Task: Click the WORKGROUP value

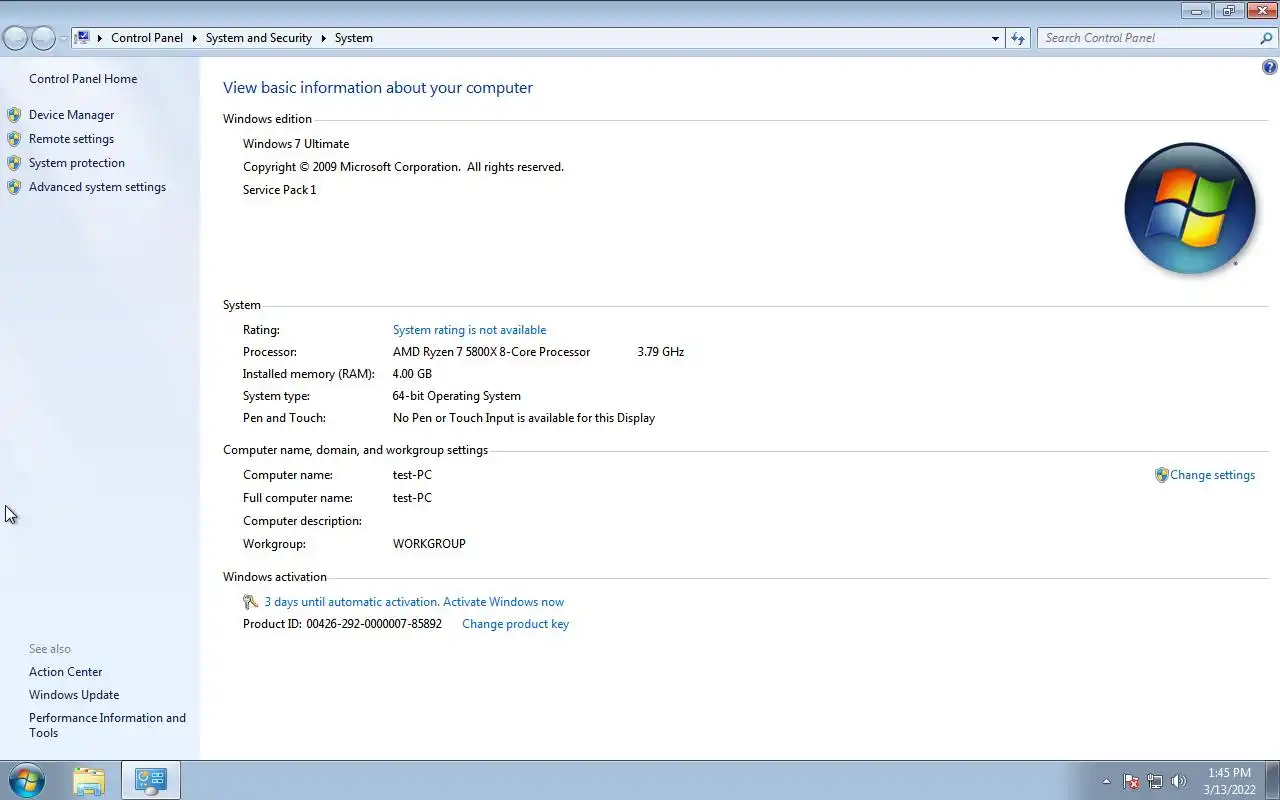Action: click(429, 544)
